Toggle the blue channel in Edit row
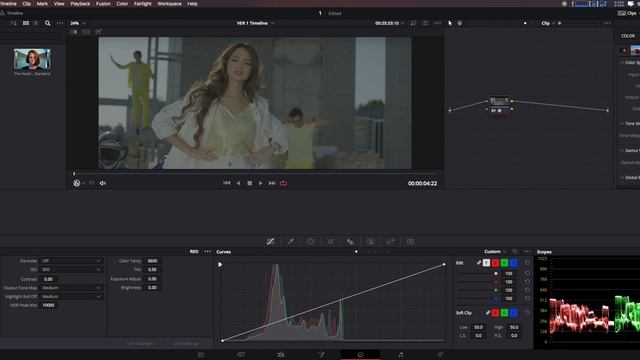Image resolution: width=640 pixels, height=360 pixels. tap(513, 263)
